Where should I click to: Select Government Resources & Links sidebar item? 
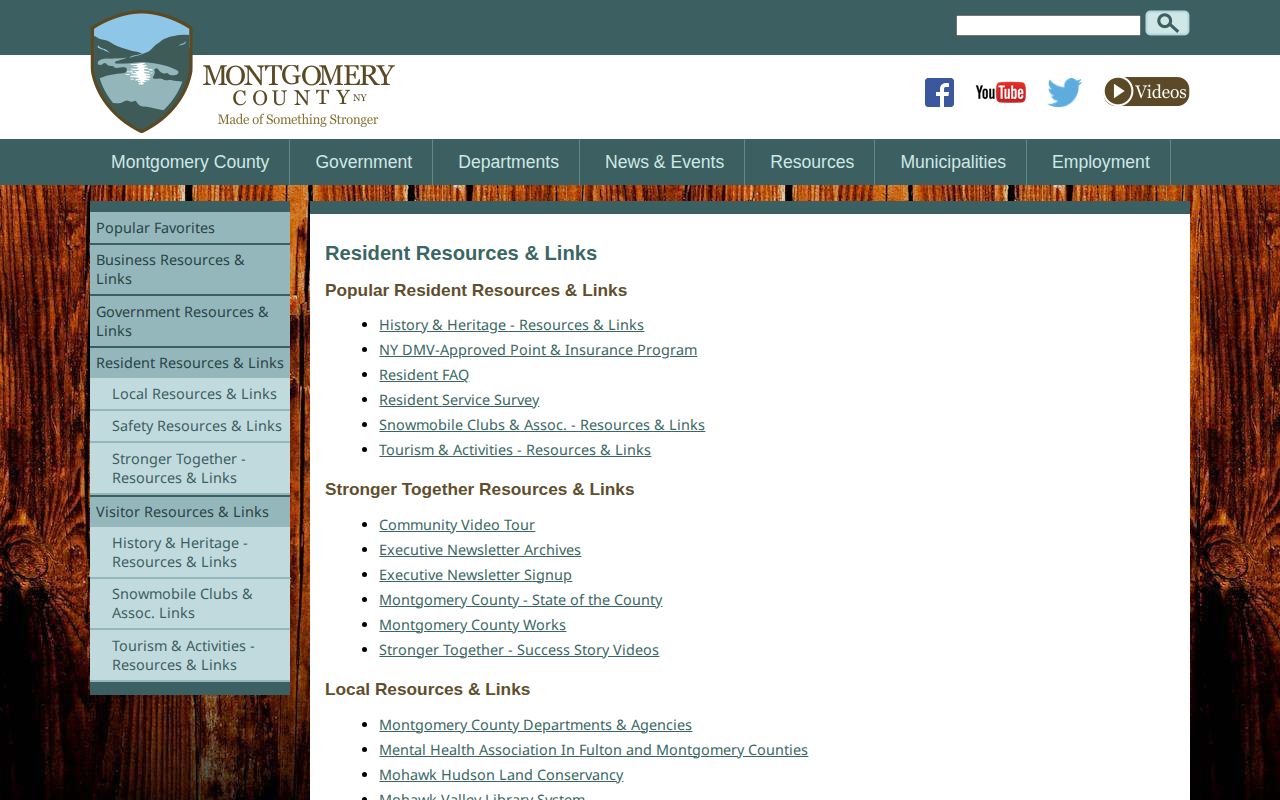190,321
